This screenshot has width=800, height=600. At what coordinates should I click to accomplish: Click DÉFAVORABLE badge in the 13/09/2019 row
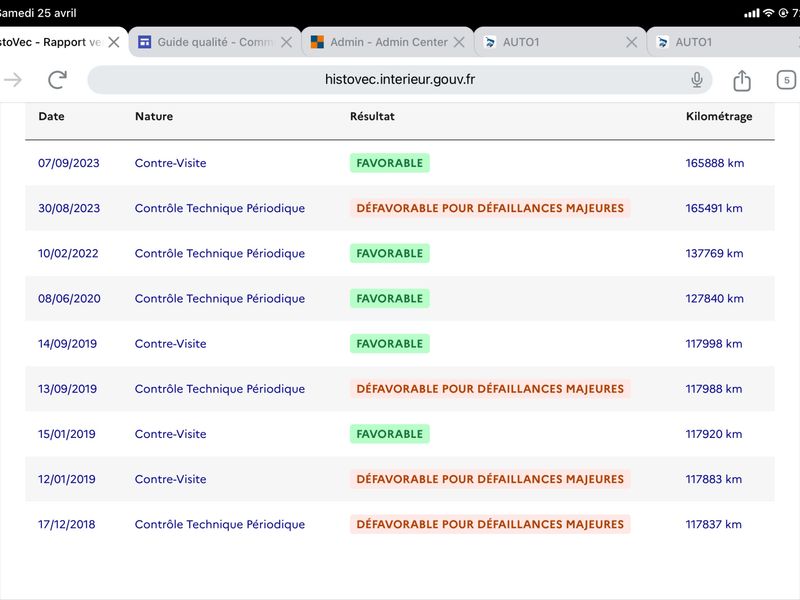490,389
